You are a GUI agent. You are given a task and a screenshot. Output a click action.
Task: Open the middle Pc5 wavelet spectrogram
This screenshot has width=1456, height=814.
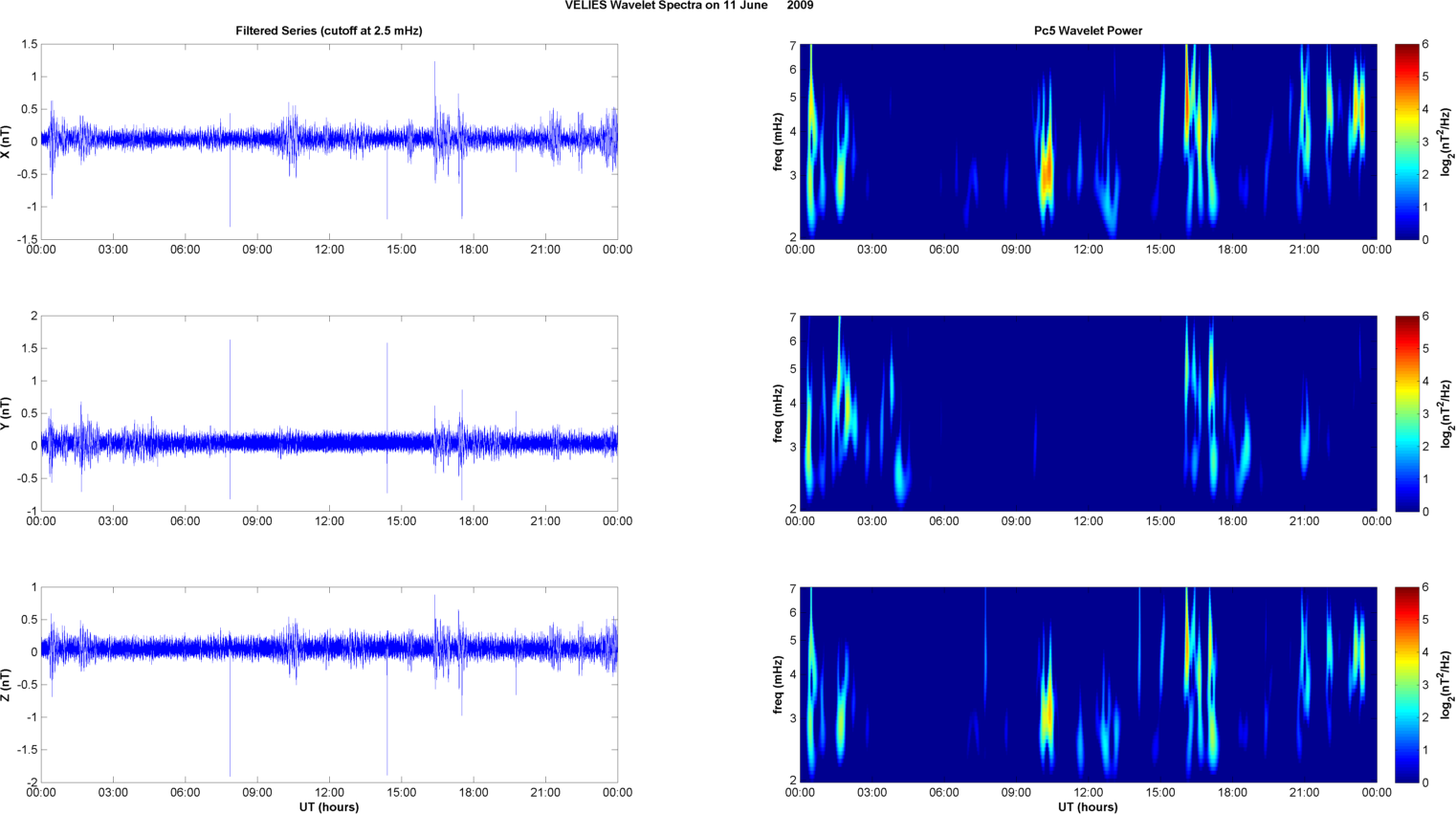point(1088,413)
